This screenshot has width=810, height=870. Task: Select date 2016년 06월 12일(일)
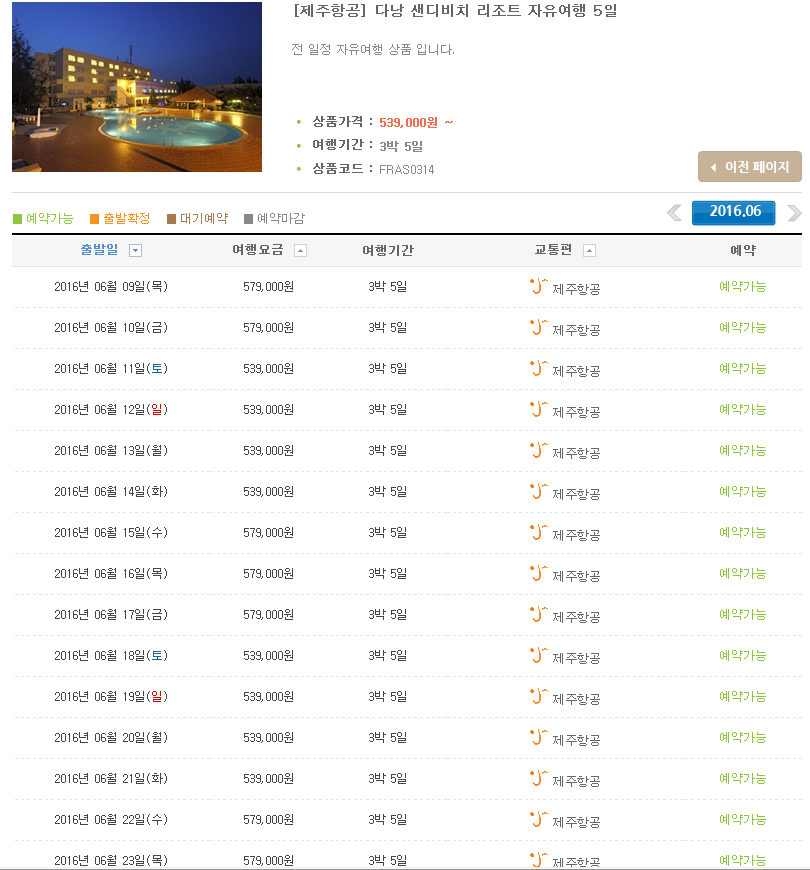pos(111,409)
